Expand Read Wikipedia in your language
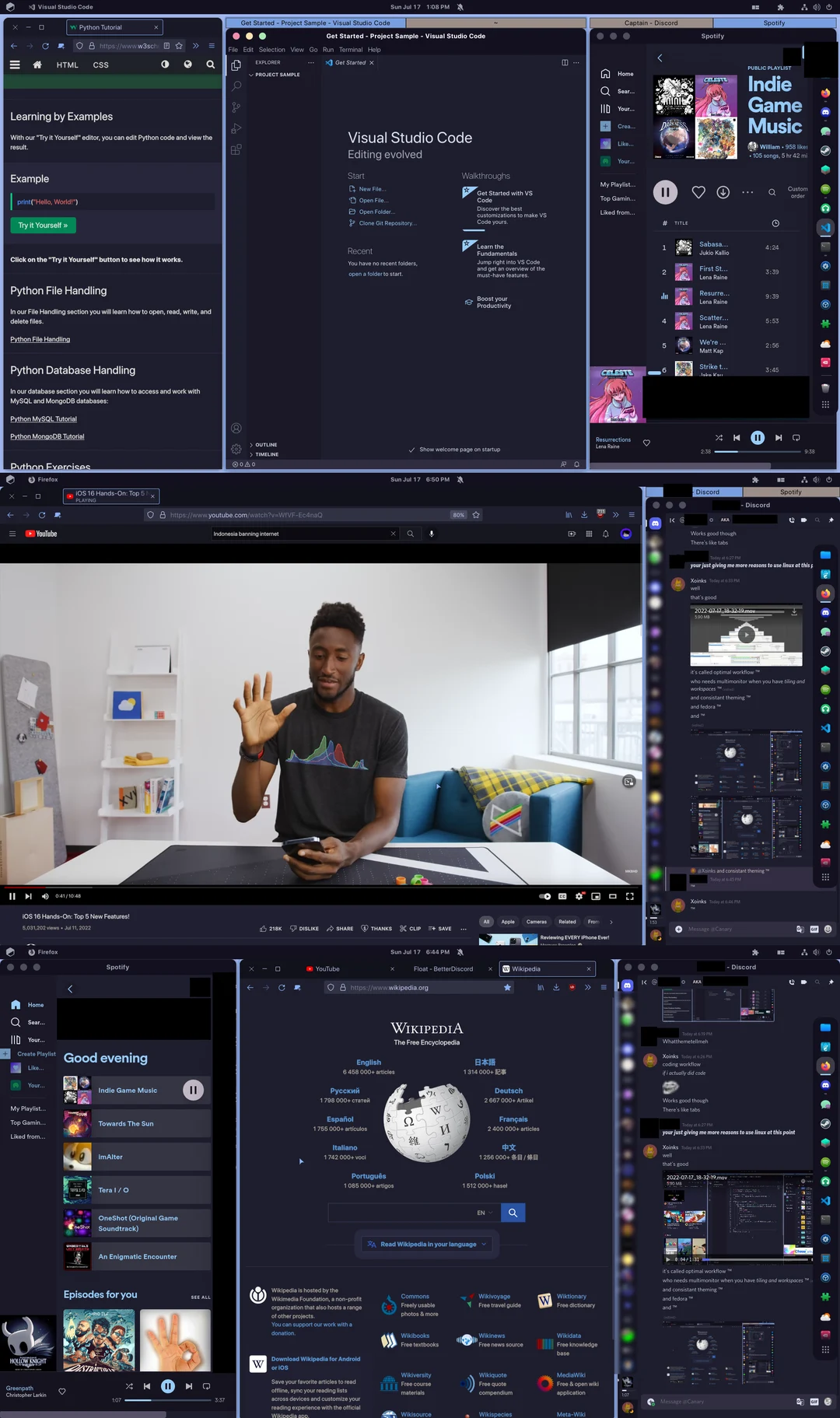 pyautogui.click(x=428, y=1245)
